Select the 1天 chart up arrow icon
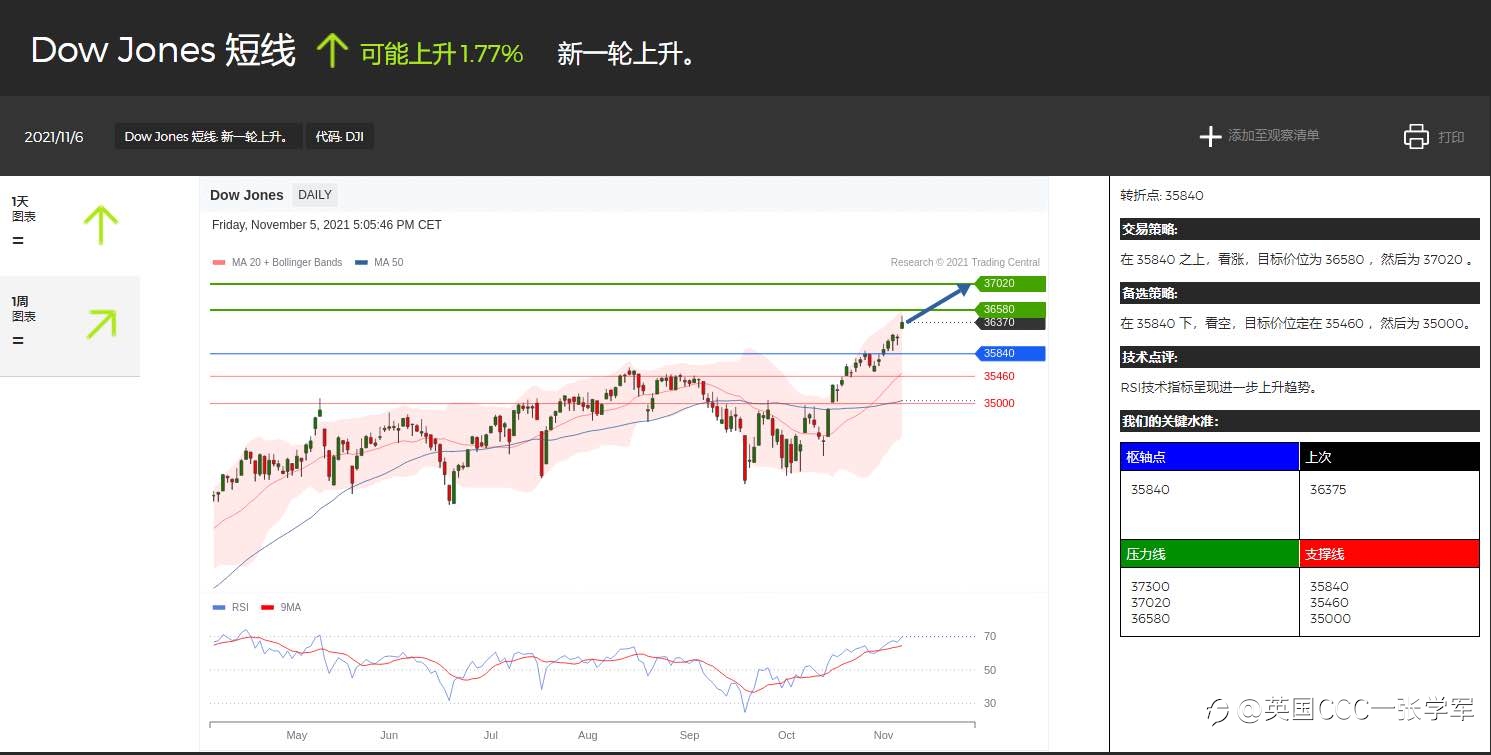This screenshot has height=755, width=1491. tap(100, 224)
